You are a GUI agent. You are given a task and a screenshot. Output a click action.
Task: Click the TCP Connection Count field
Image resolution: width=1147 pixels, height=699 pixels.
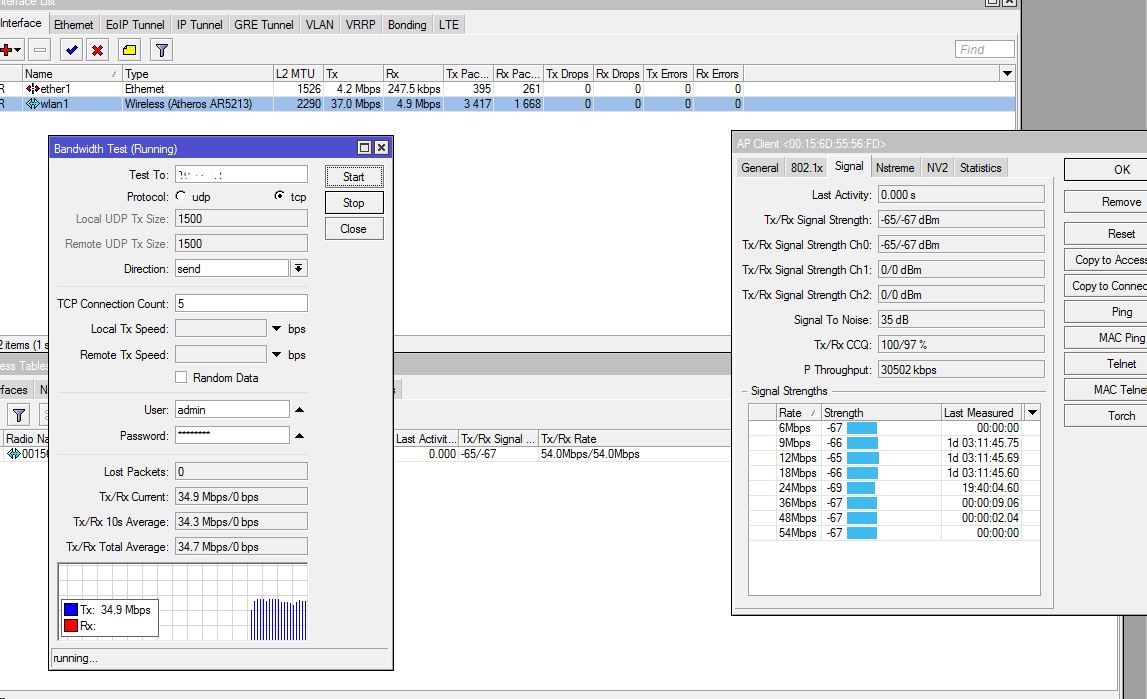[241, 303]
